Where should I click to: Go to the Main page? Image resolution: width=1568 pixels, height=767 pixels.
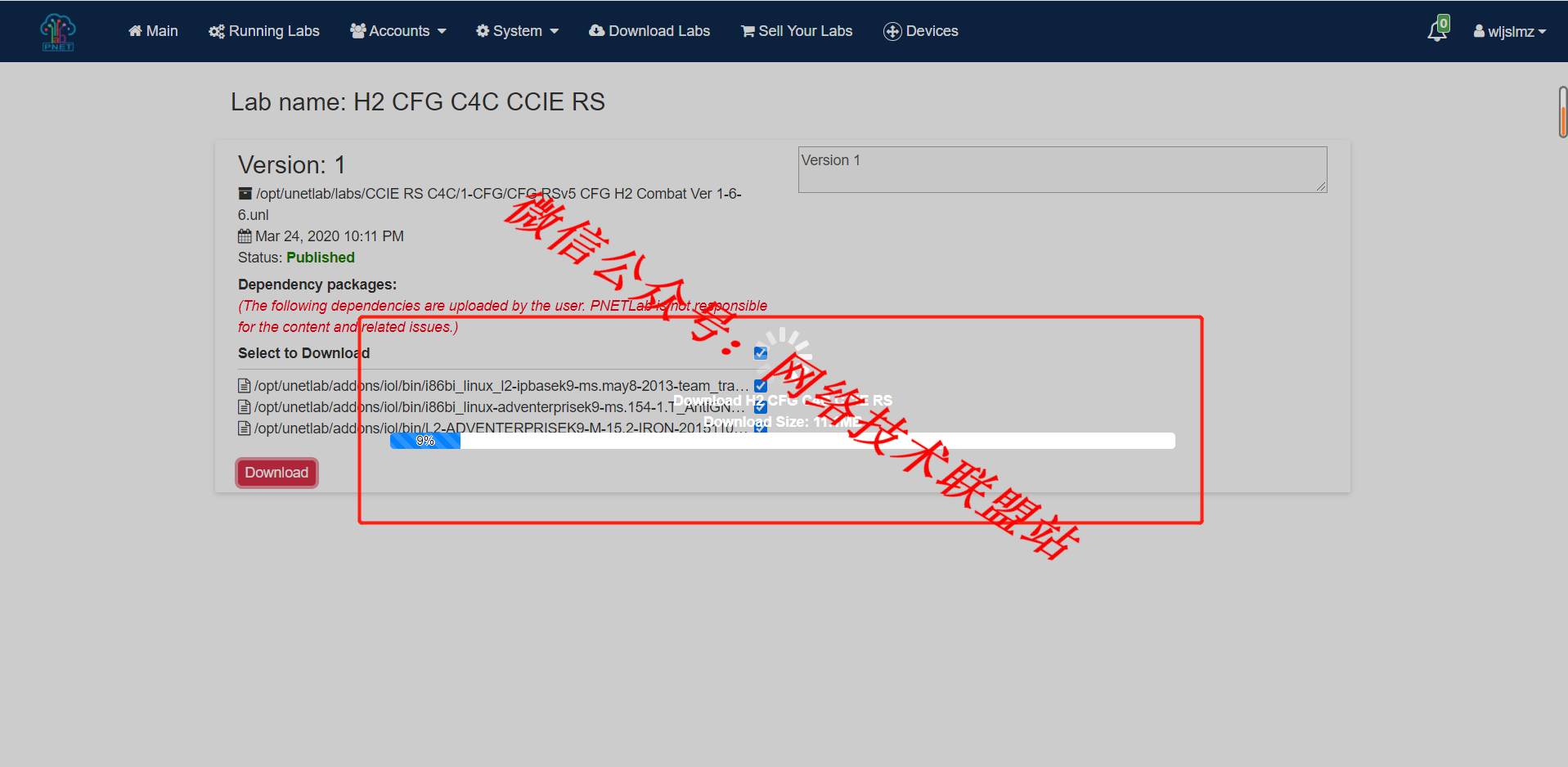tap(153, 31)
